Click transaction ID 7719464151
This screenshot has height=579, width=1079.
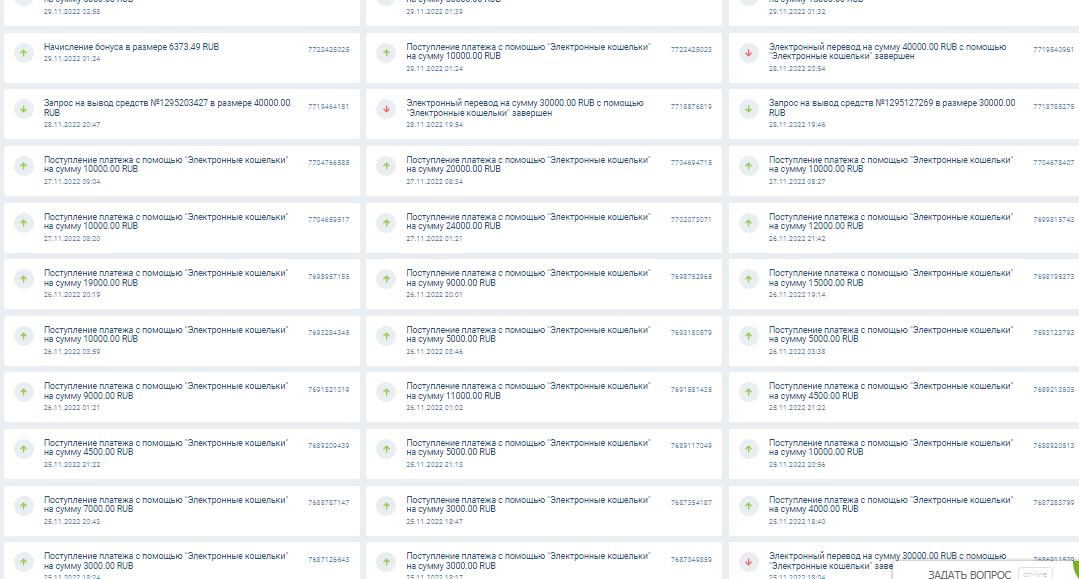(x=329, y=107)
